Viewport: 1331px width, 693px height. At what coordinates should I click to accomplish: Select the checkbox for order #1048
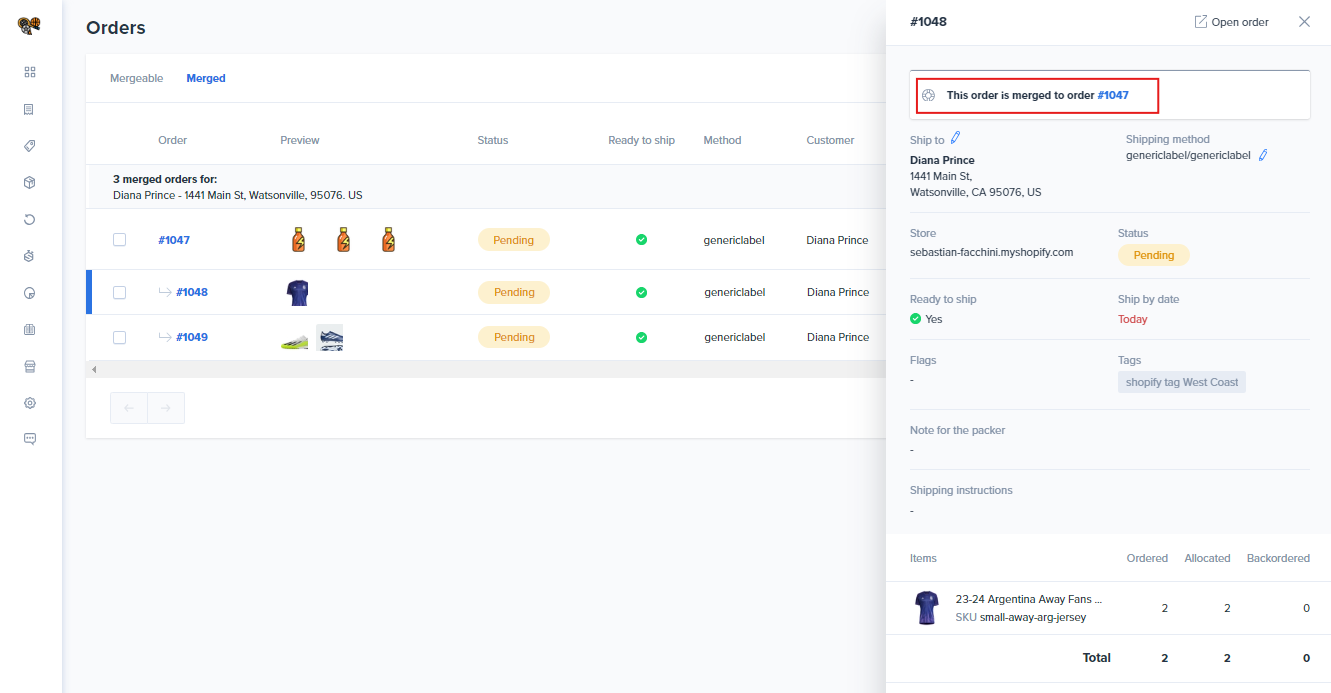point(120,292)
